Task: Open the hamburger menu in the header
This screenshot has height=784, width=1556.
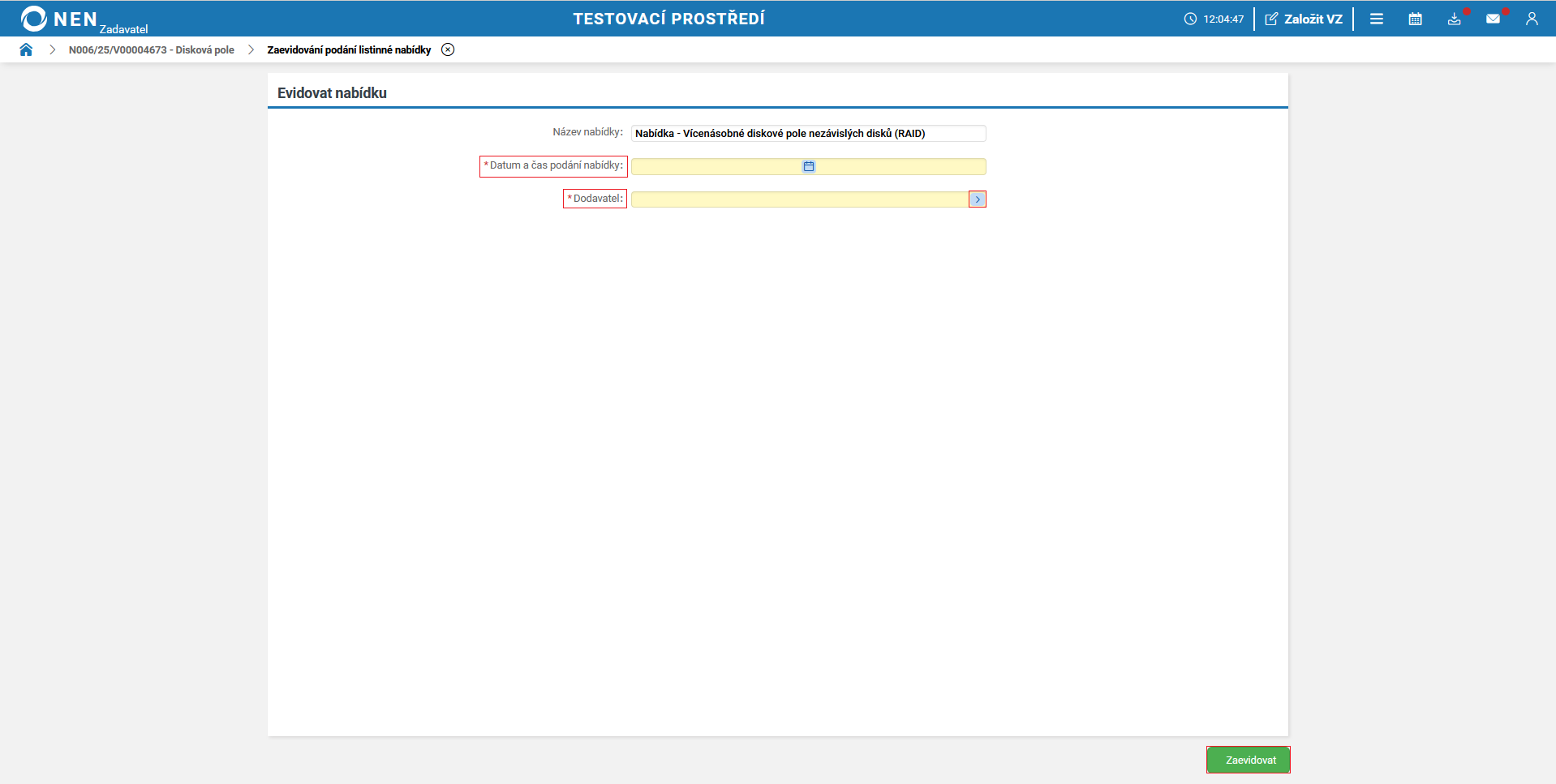Action: (1377, 19)
